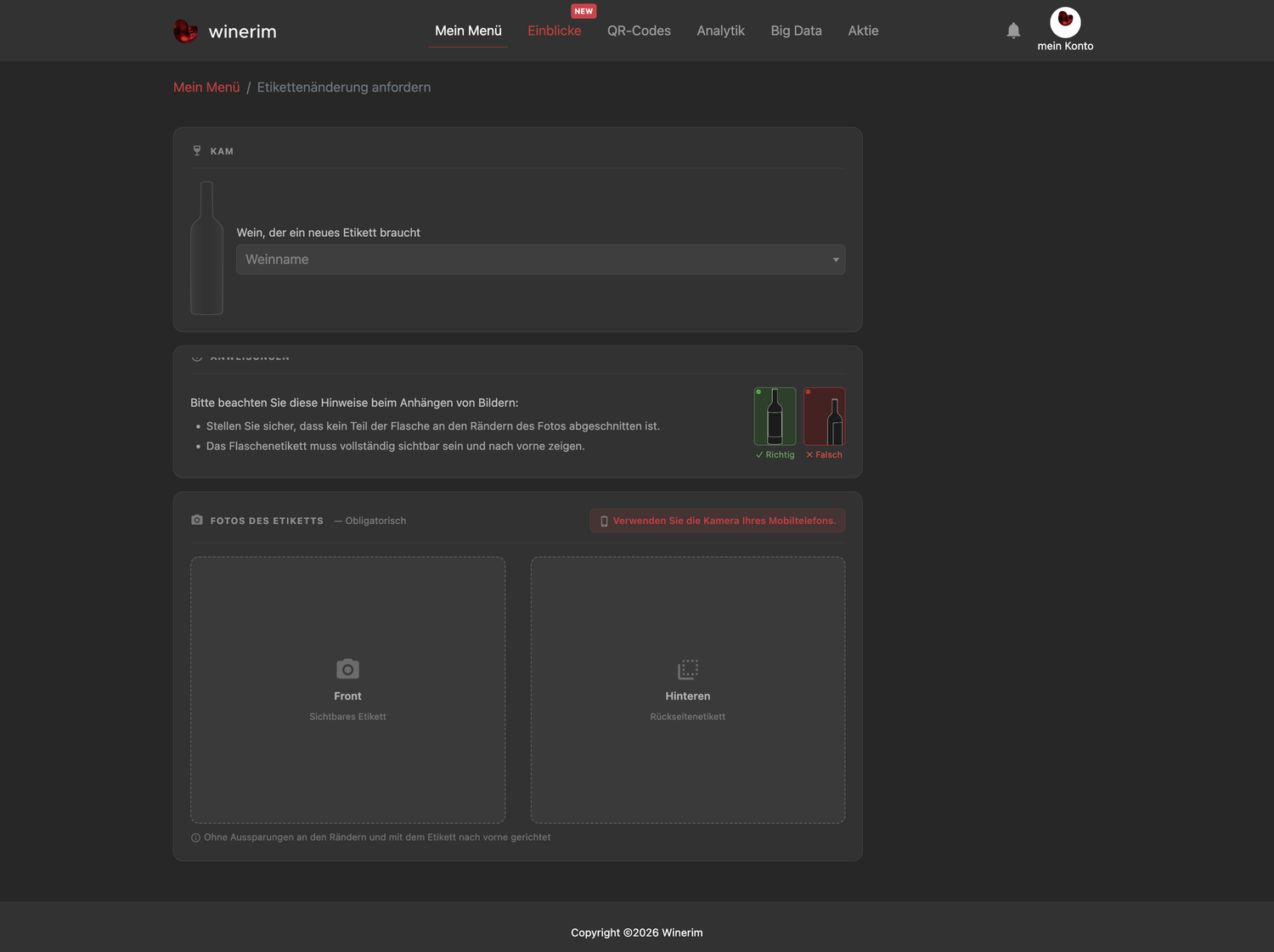The image size is (1274, 952).
Task: Click the mein Konto label
Action: click(x=1065, y=46)
